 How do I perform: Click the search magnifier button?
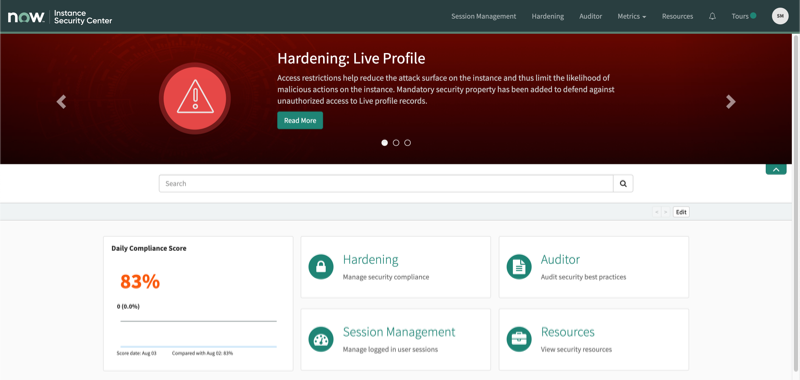(x=623, y=184)
